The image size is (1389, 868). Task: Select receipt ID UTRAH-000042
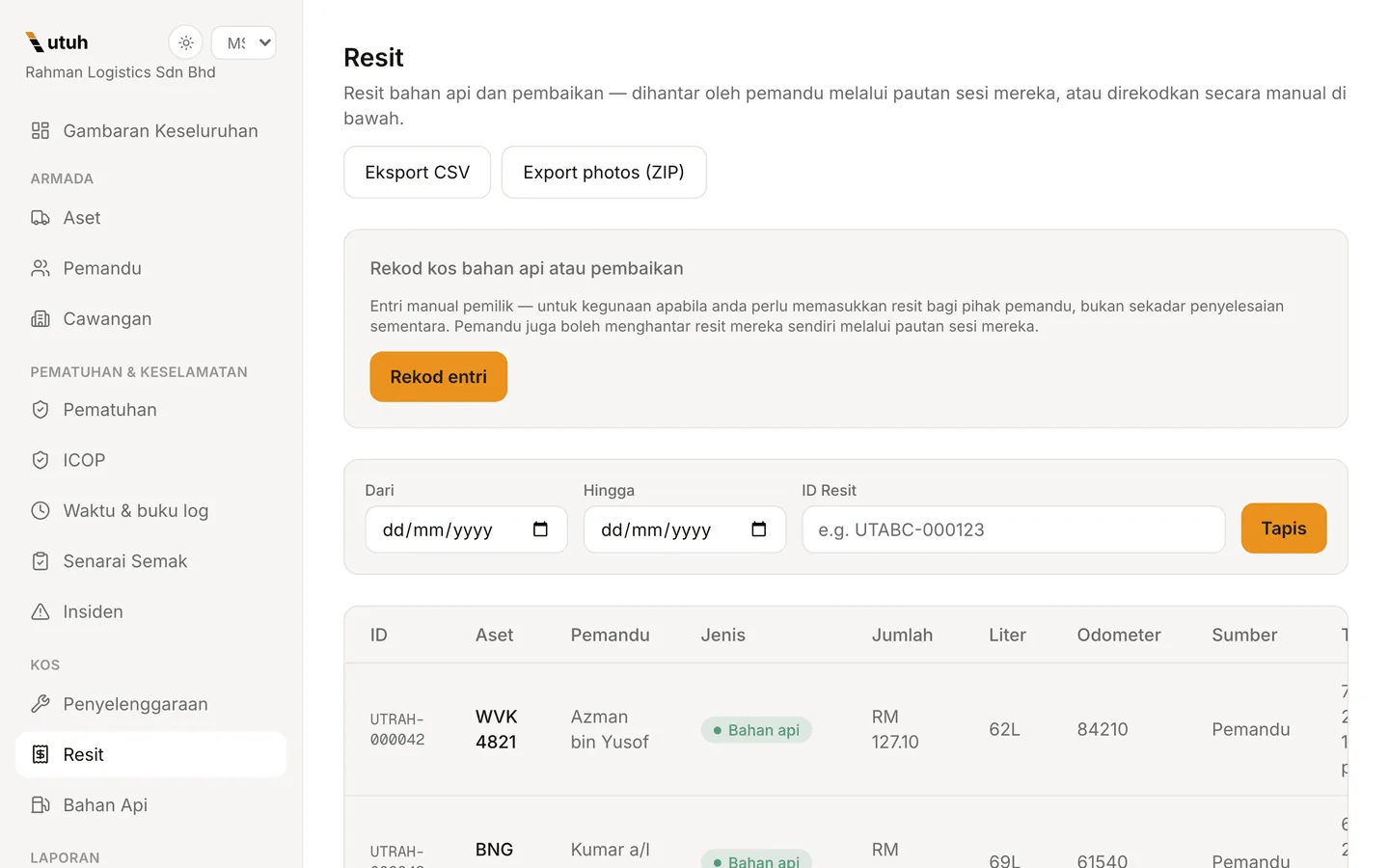(397, 729)
